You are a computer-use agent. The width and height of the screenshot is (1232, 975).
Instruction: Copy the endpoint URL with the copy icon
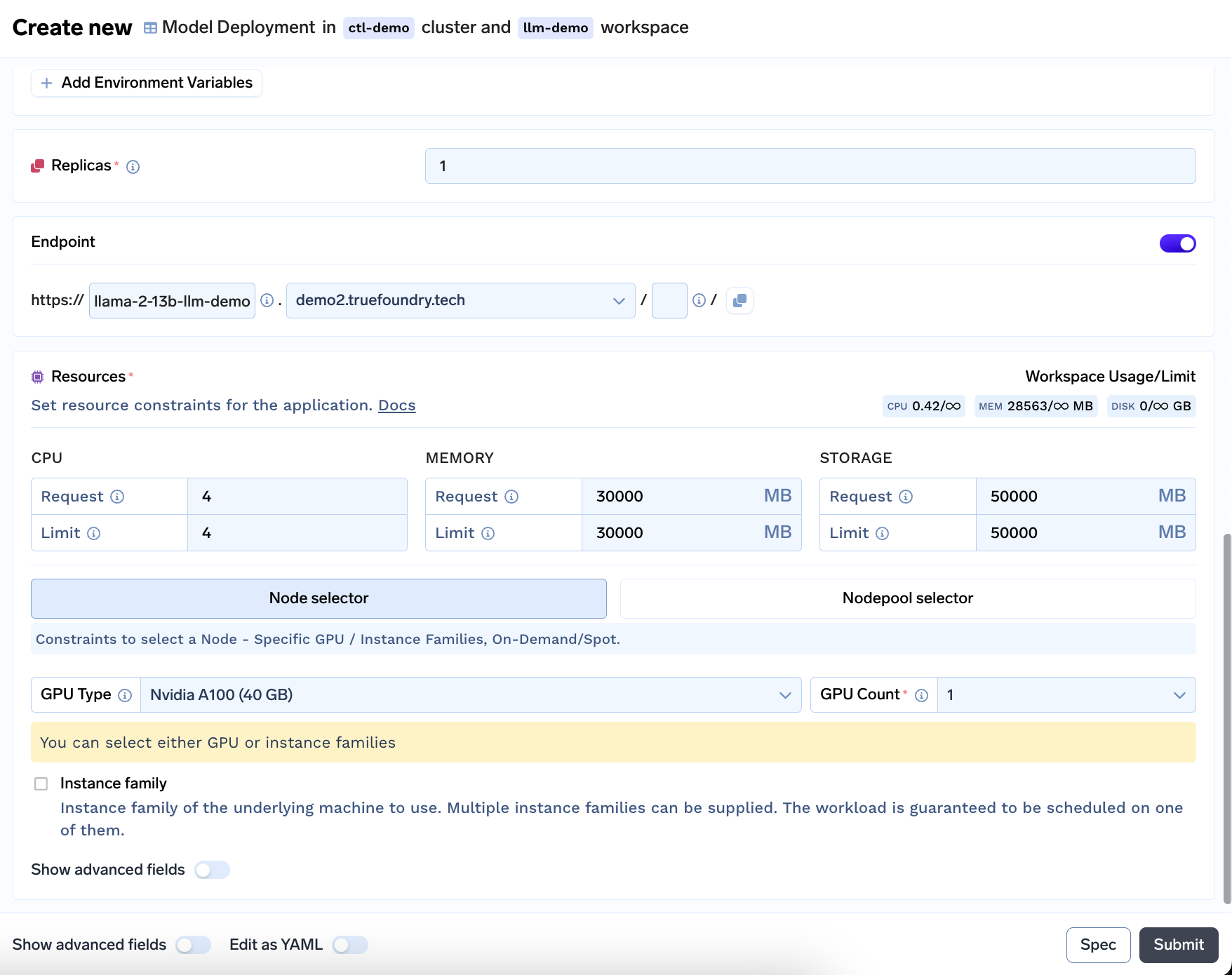click(739, 300)
